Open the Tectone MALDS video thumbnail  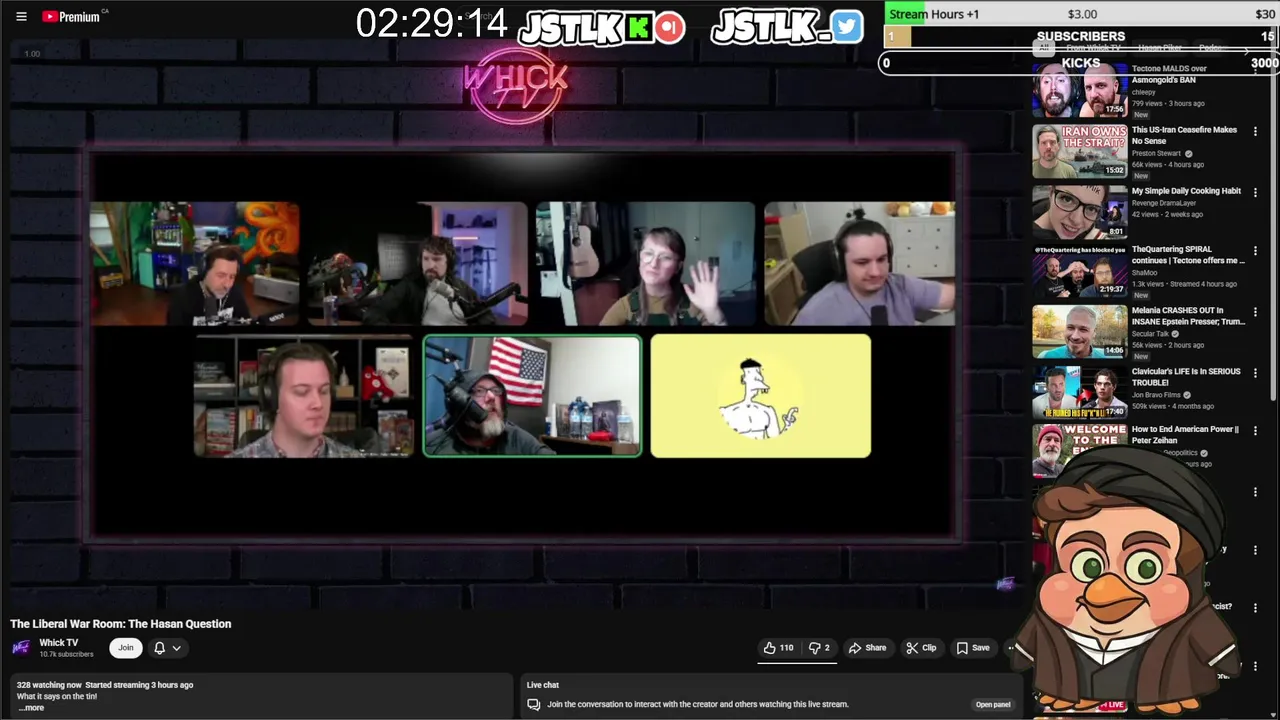(x=1080, y=92)
